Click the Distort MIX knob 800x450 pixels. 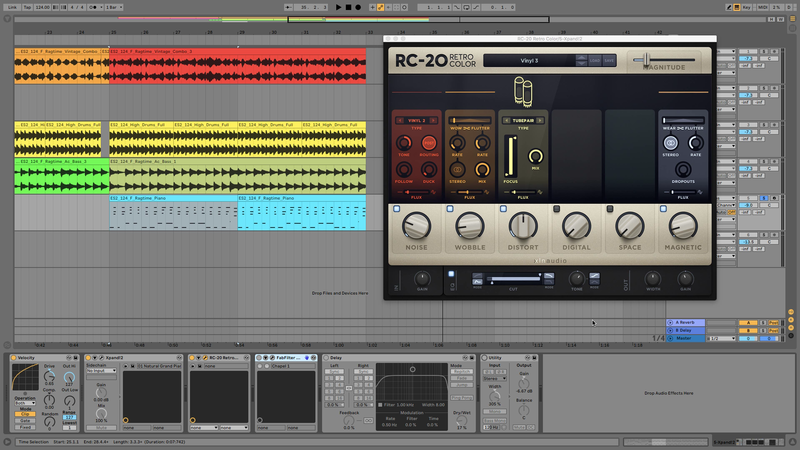(535, 156)
